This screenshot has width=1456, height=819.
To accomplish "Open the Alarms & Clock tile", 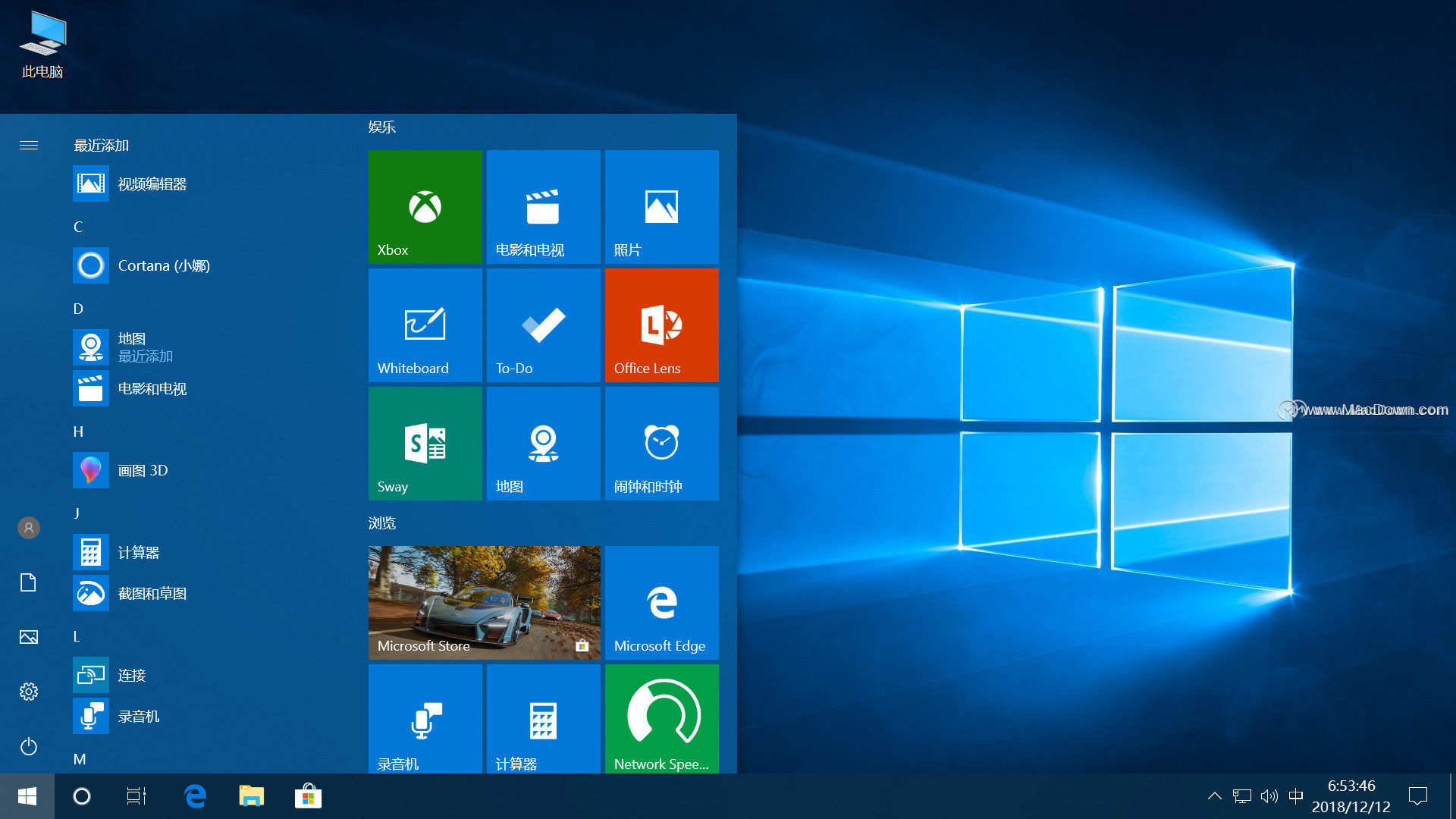I will coord(661,443).
